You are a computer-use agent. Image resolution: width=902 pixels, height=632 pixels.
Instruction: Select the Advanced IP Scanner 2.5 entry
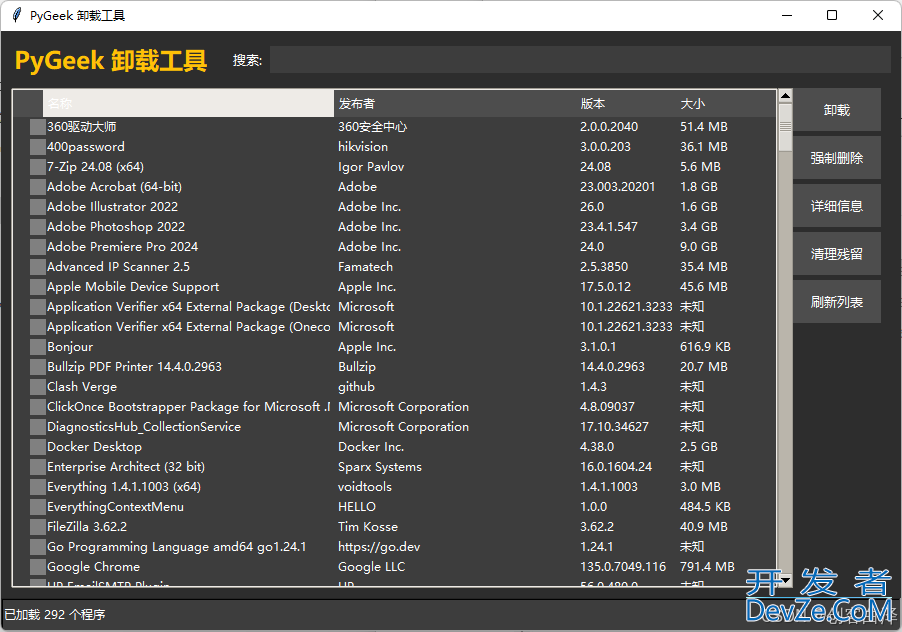[119, 267]
